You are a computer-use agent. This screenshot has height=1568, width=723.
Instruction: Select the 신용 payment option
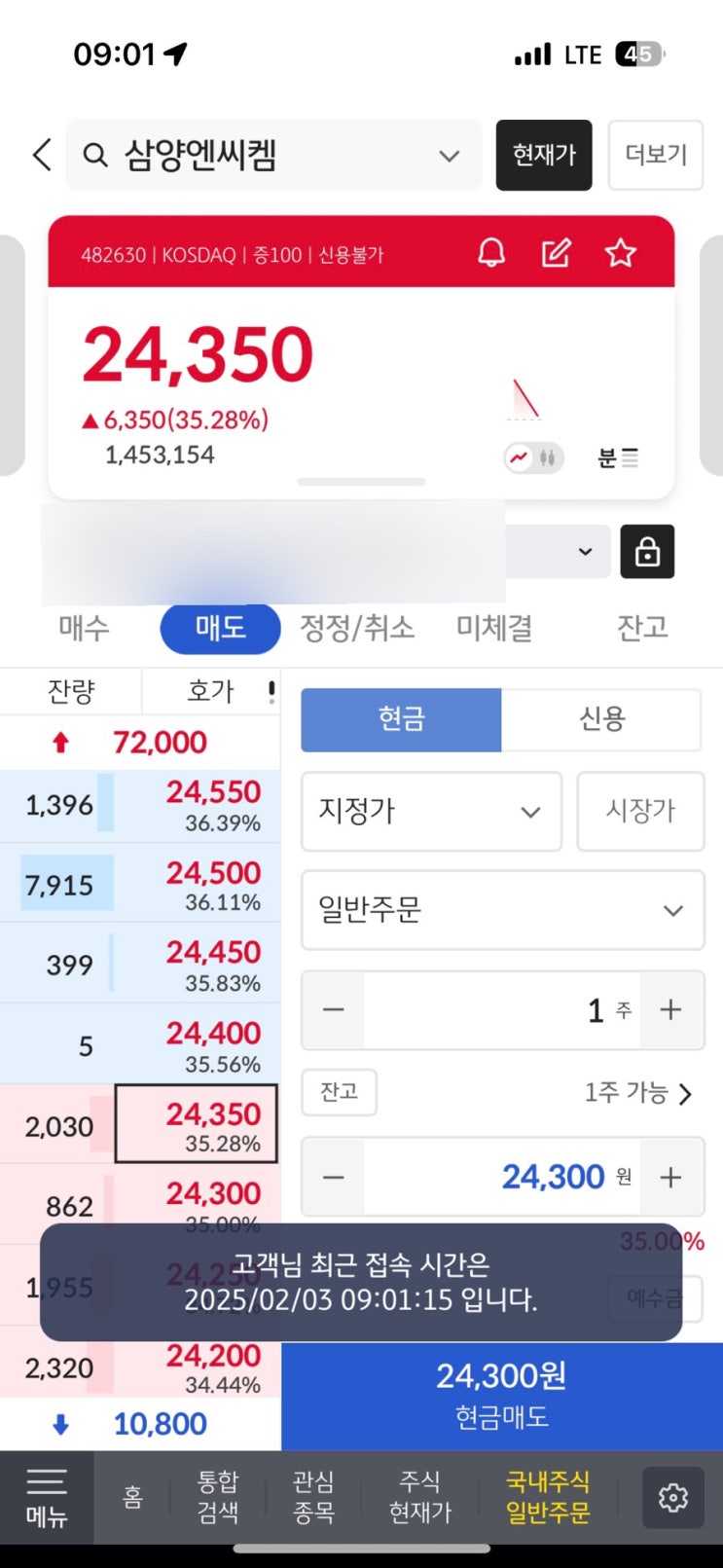(600, 719)
